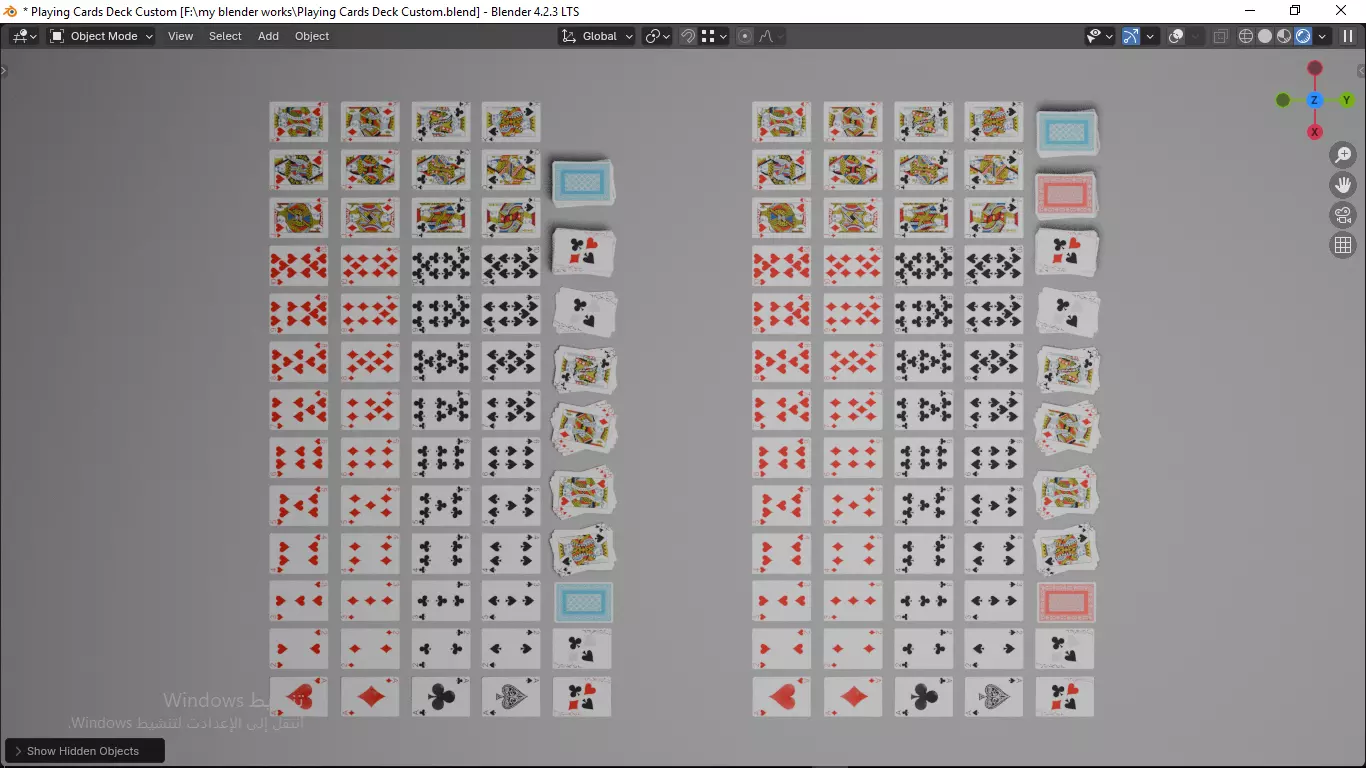Expand the sidebar with the right-edge arrow
1366x768 pixels.
(1361, 70)
